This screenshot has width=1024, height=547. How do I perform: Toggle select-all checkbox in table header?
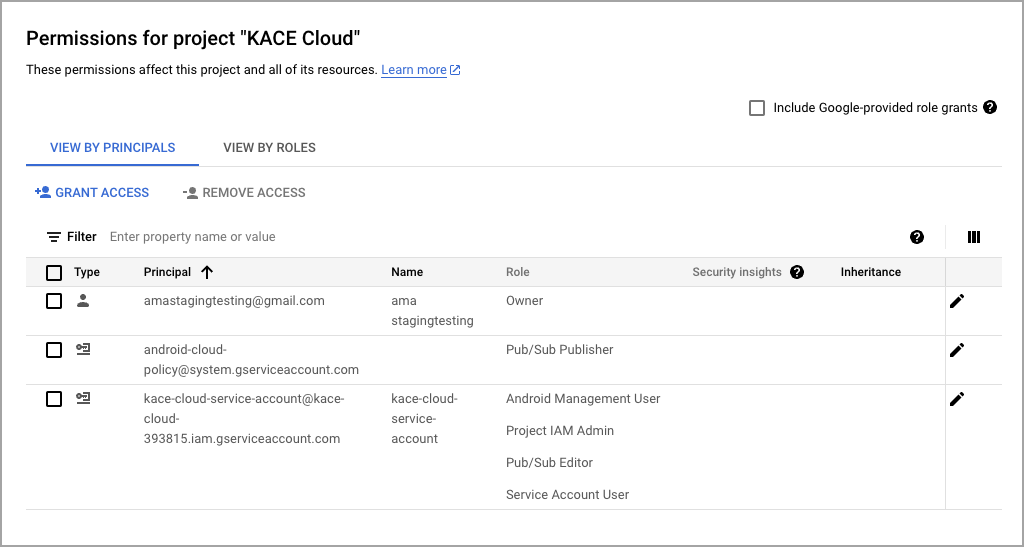54,272
